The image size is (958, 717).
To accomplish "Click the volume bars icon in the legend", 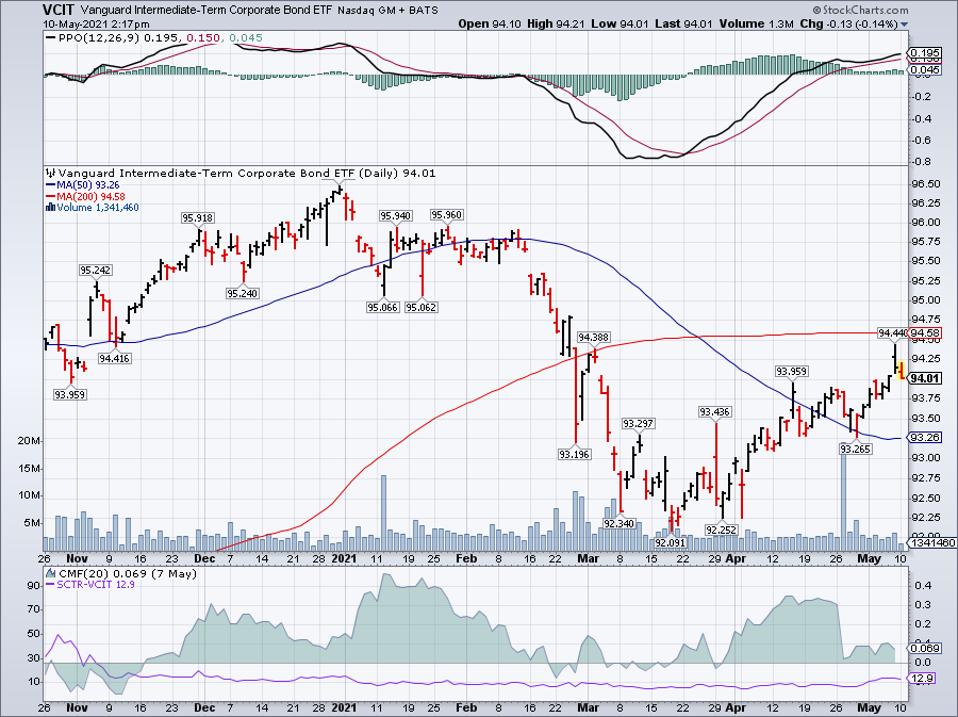I will (51, 208).
